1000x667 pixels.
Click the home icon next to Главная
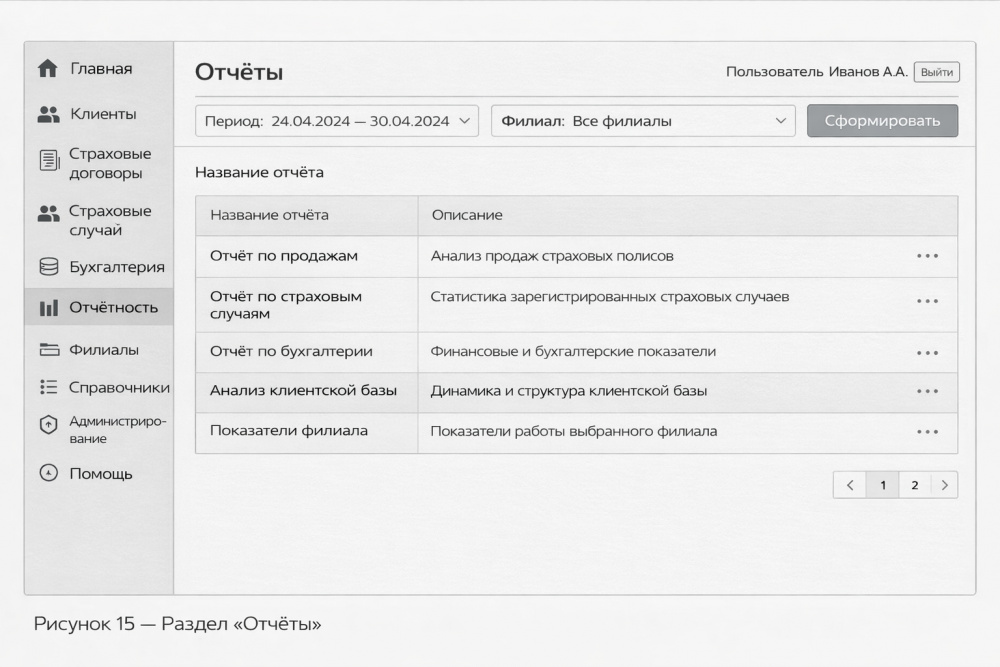(x=47, y=69)
